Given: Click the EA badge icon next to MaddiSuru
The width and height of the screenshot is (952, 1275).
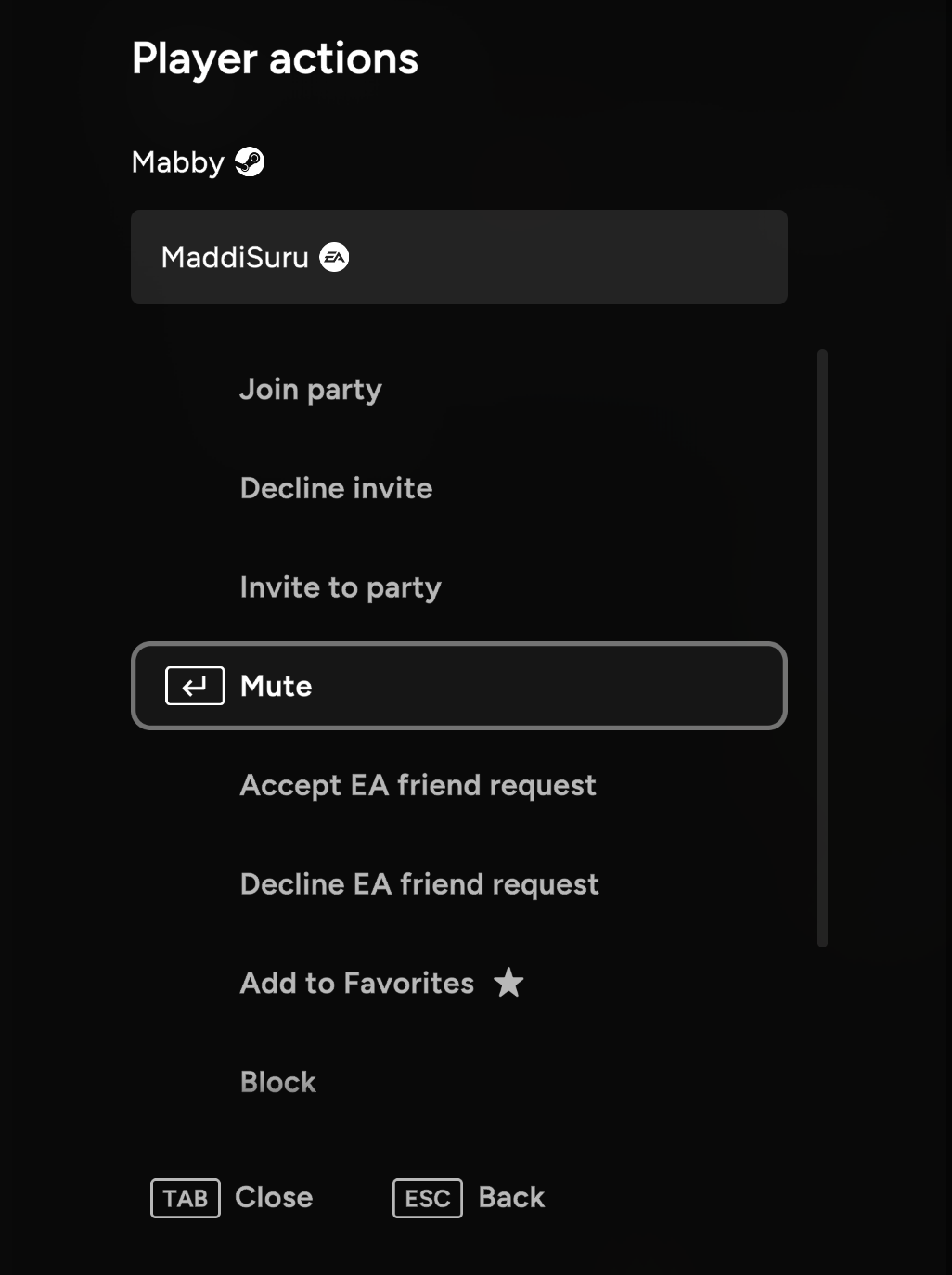Looking at the screenshot, I should (x=334, y=257).
